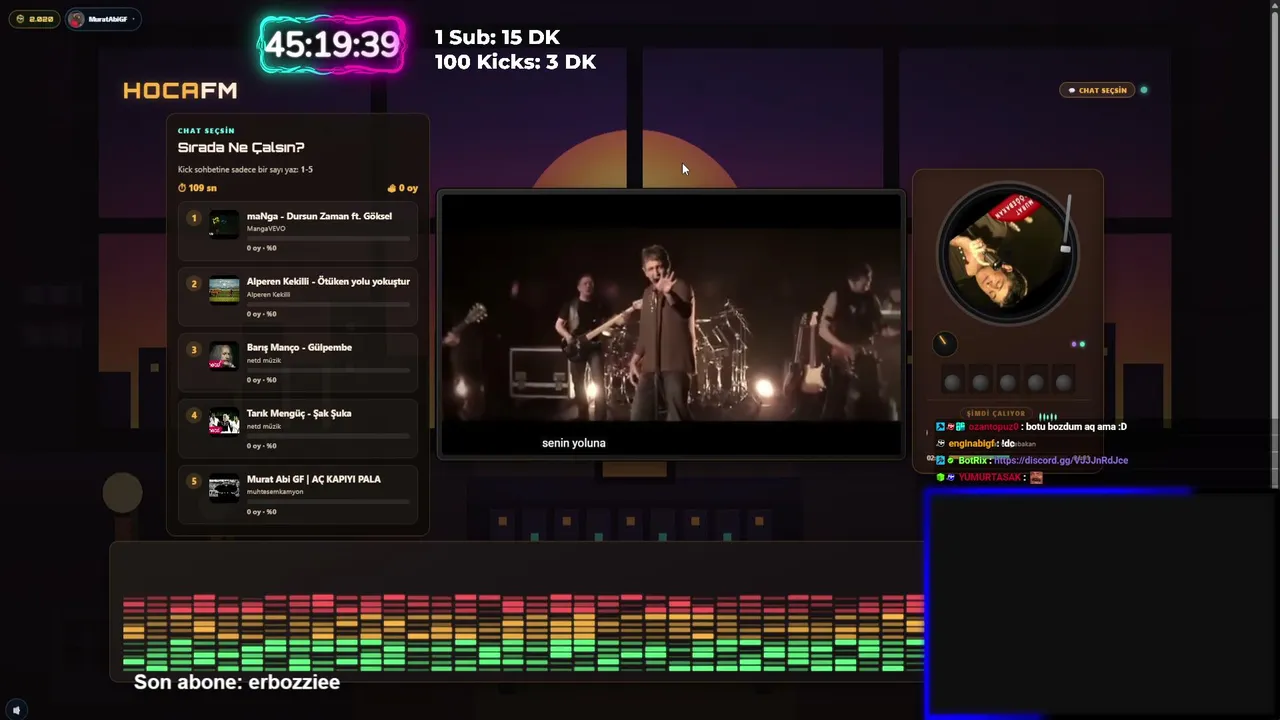Select 'Murat Abi GF | AÇ KAPIYI PALA' title

click(314, 480)
